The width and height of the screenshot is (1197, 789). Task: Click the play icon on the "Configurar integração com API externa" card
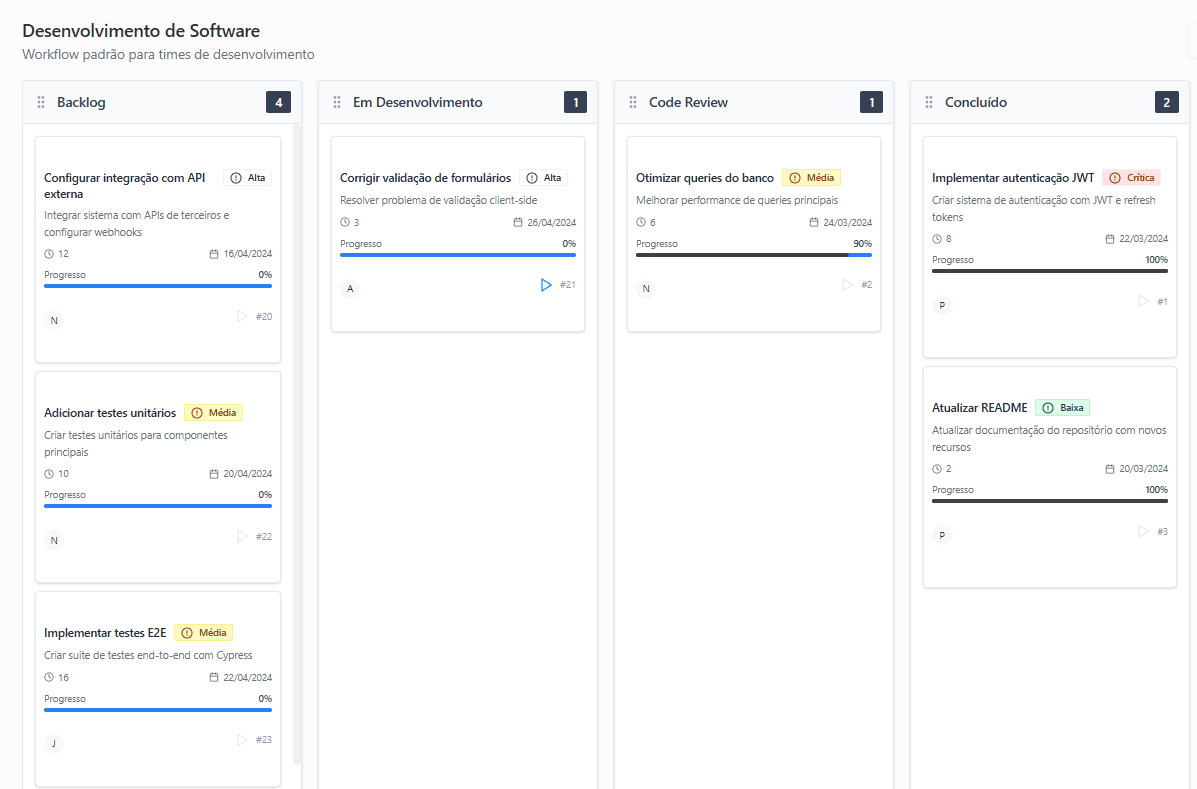tap(240, 315)
